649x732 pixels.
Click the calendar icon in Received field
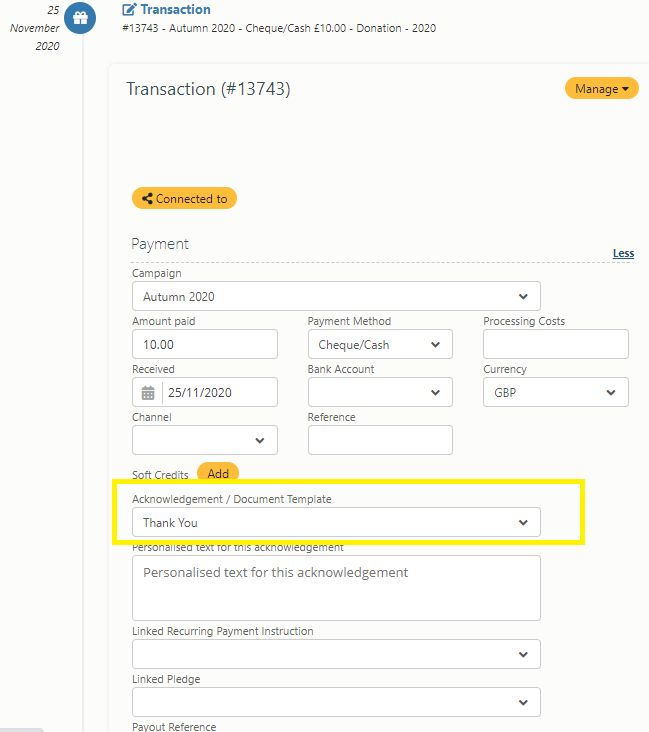148,393
